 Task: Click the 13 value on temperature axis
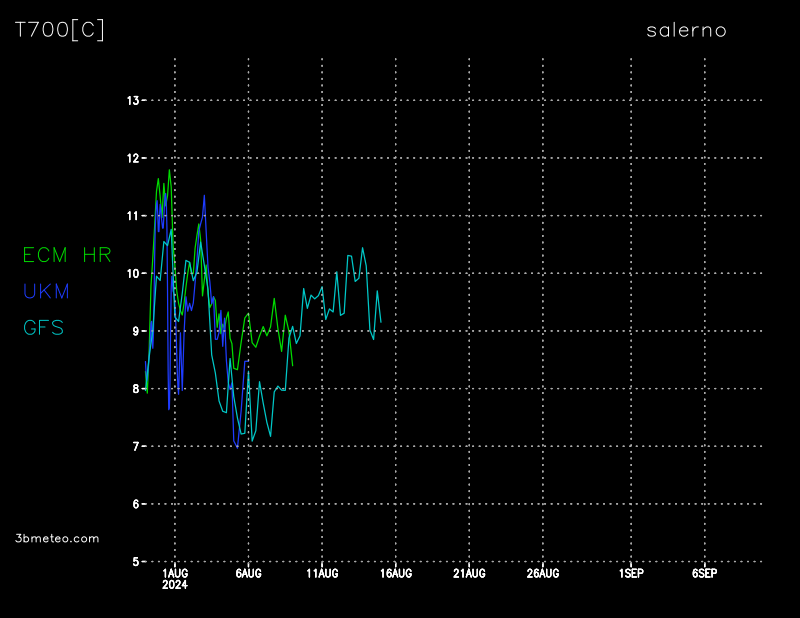coord(132,100)
